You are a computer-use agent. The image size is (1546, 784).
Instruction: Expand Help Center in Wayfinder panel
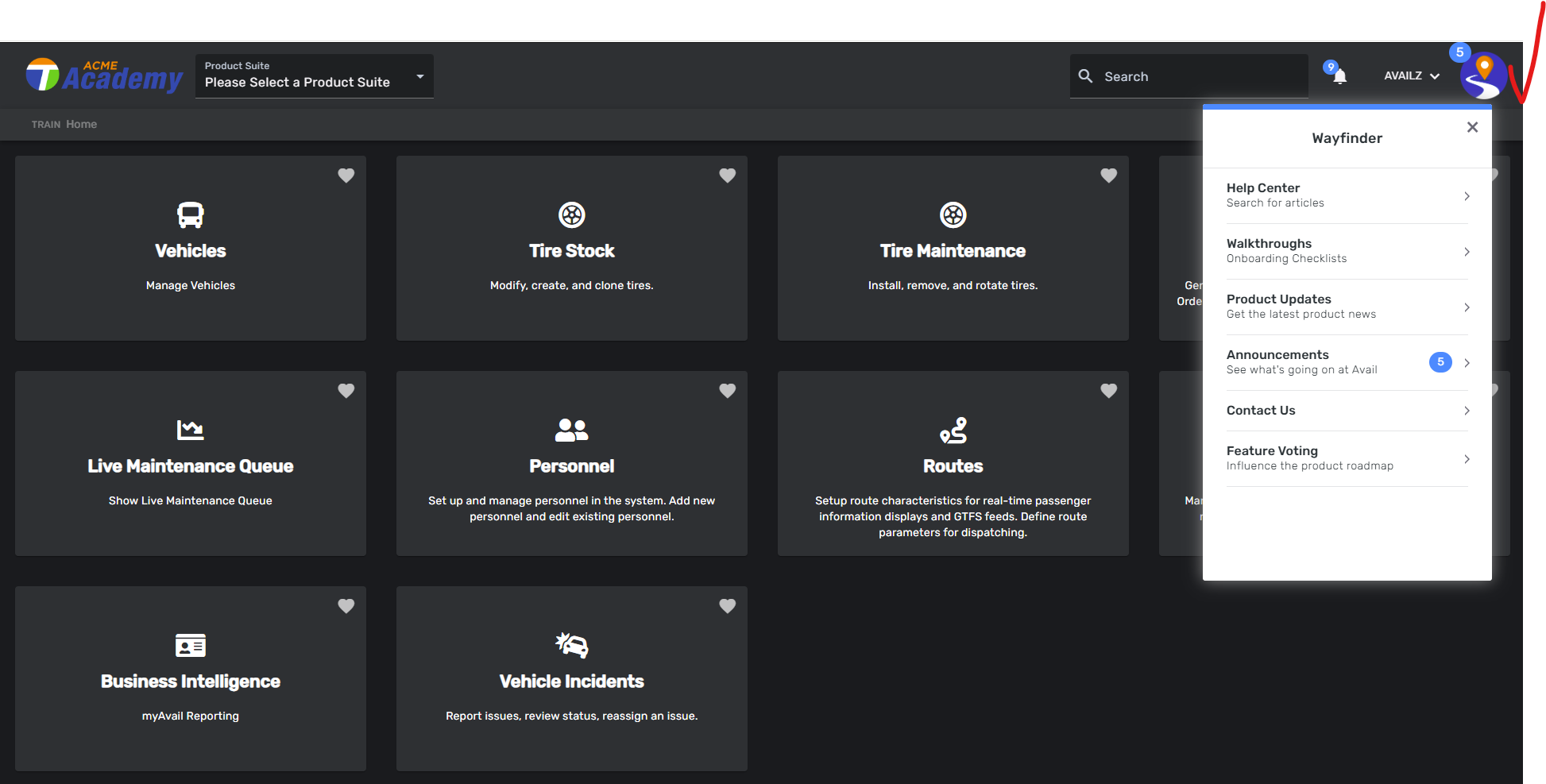pyautogui.click(x=1347, y=195)
